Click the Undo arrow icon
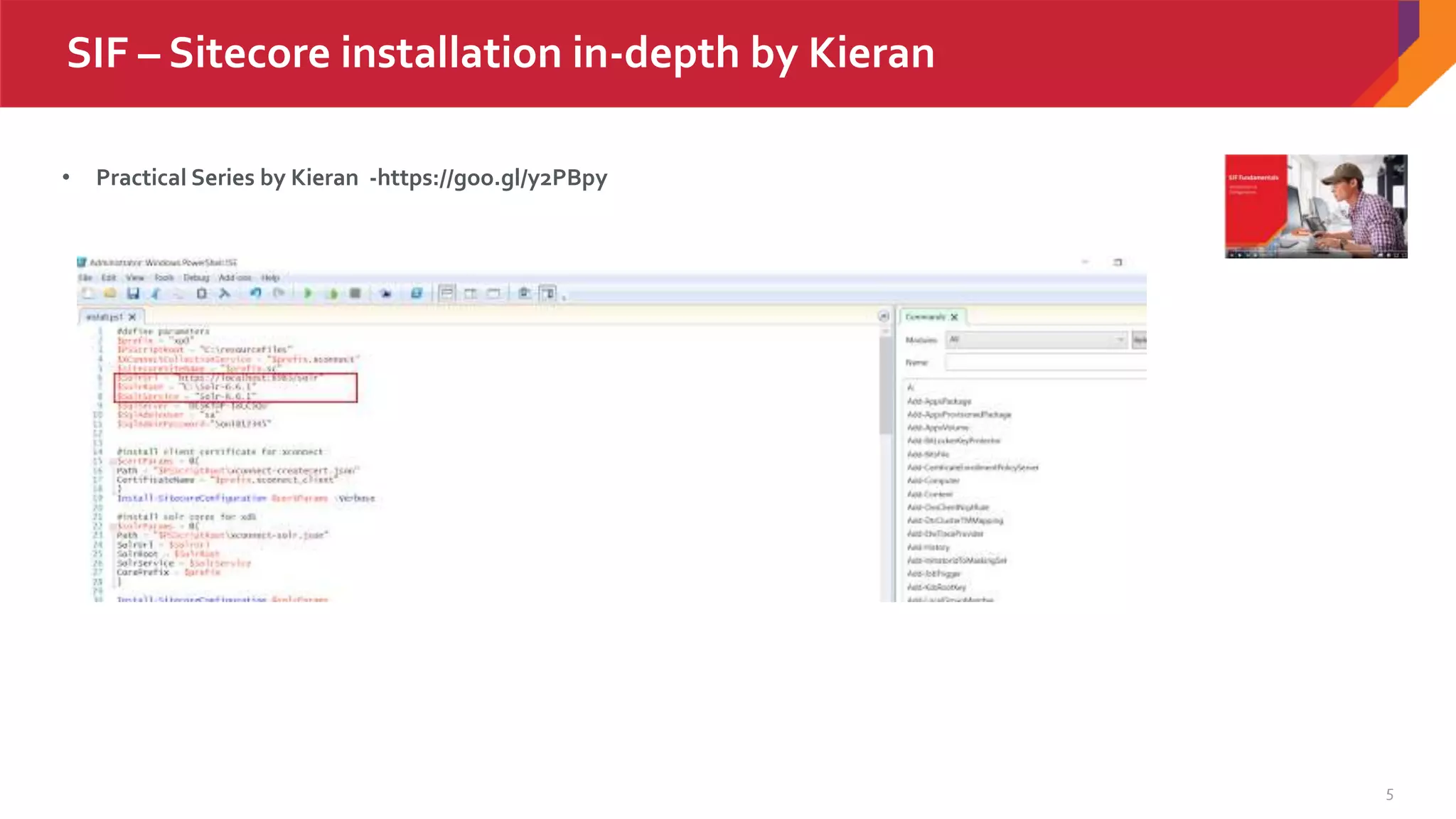This screenshot has width=1456, height=819. click(x=255, y=293)
